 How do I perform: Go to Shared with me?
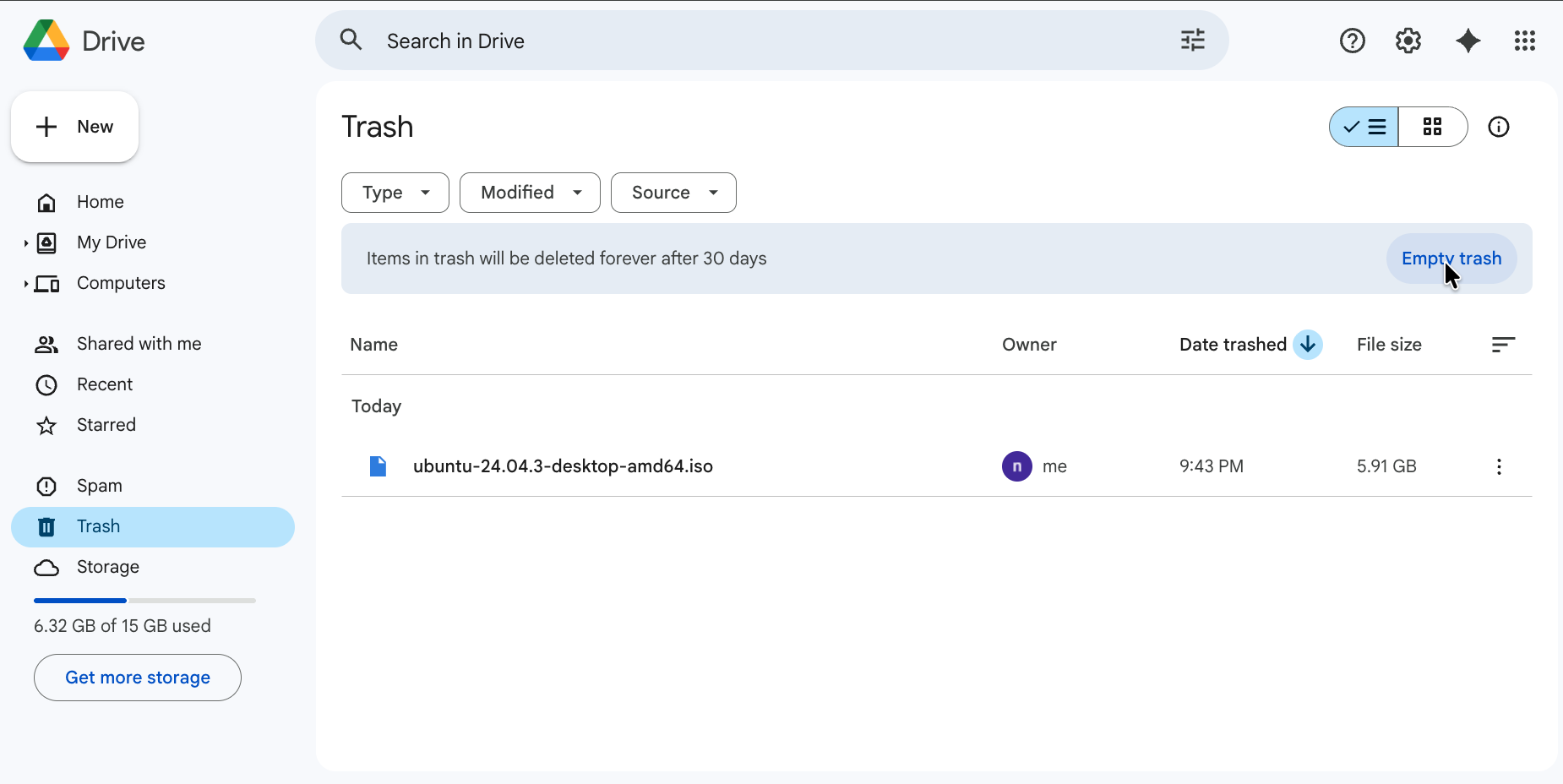pos(139,344)
